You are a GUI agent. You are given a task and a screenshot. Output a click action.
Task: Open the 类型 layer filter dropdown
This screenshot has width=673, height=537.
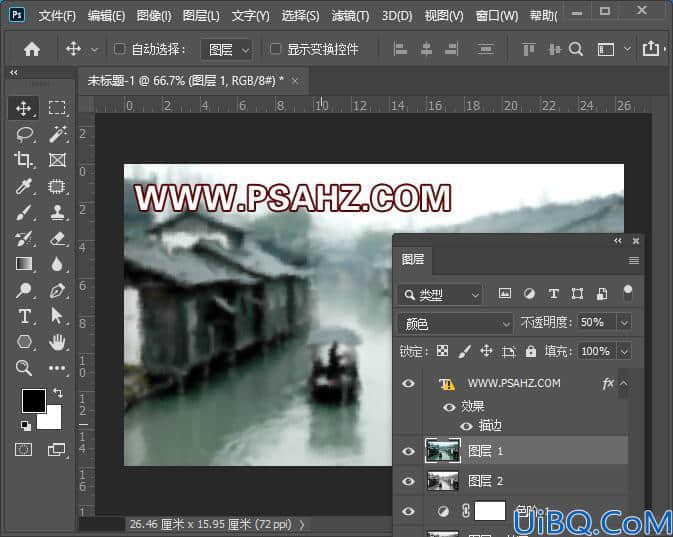[x=440, y=295]
